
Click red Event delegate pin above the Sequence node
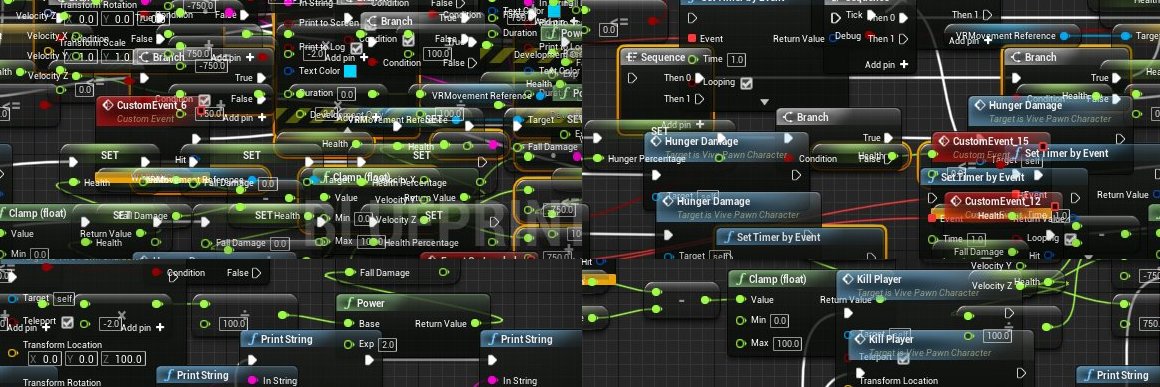tap(692, 38)
